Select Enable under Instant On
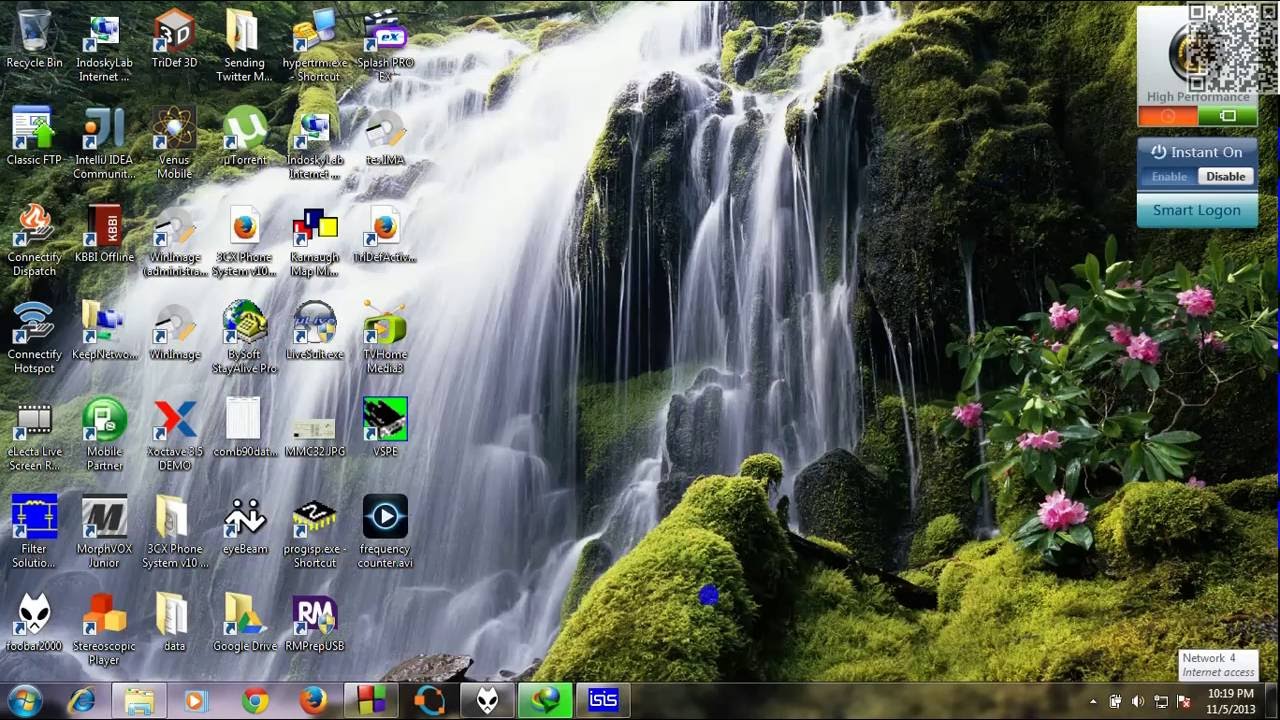Viewport: 1280px width, 720px height. click(x=1169, y=177)
